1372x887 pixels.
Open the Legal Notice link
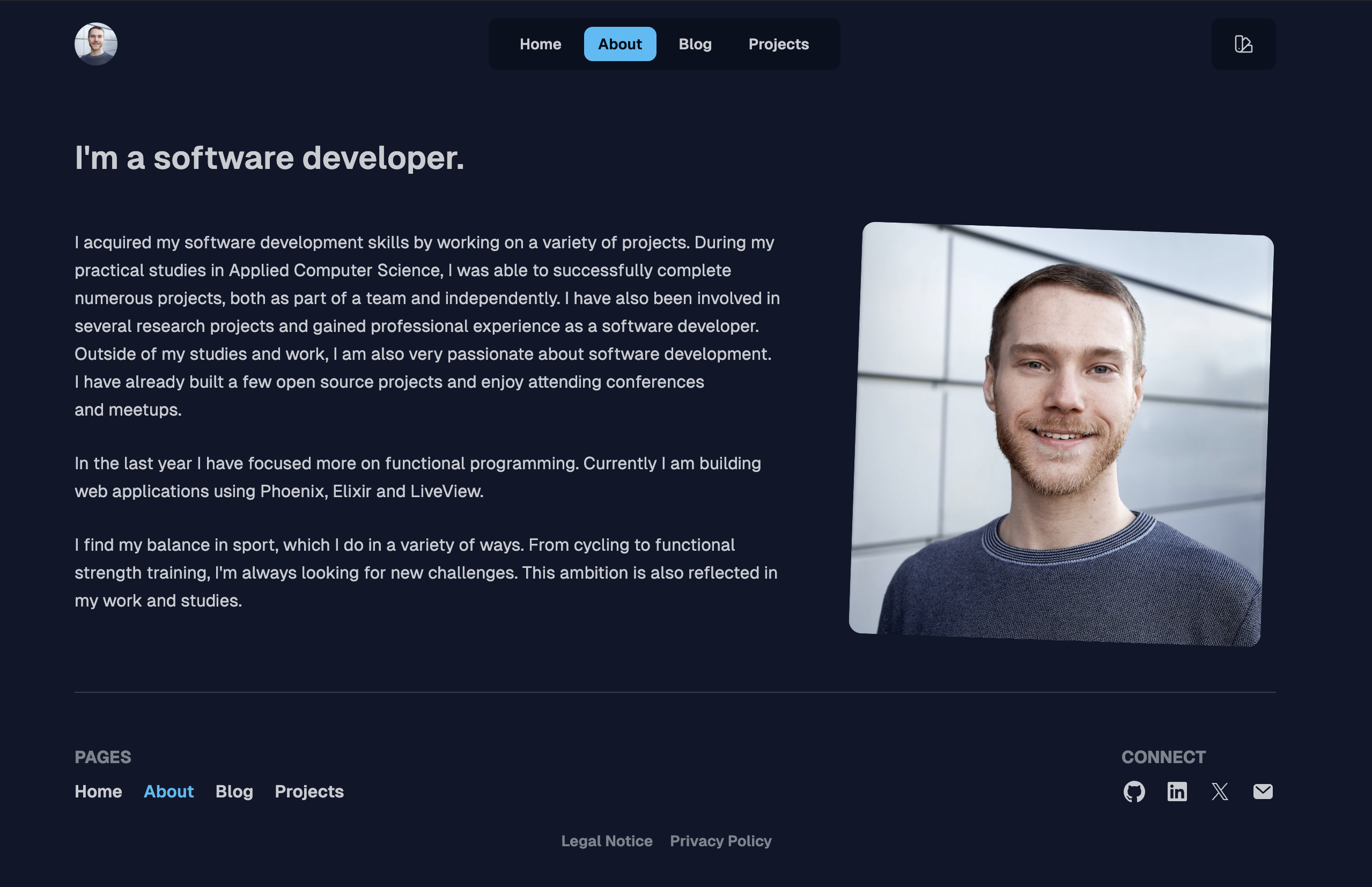(607, 841)
